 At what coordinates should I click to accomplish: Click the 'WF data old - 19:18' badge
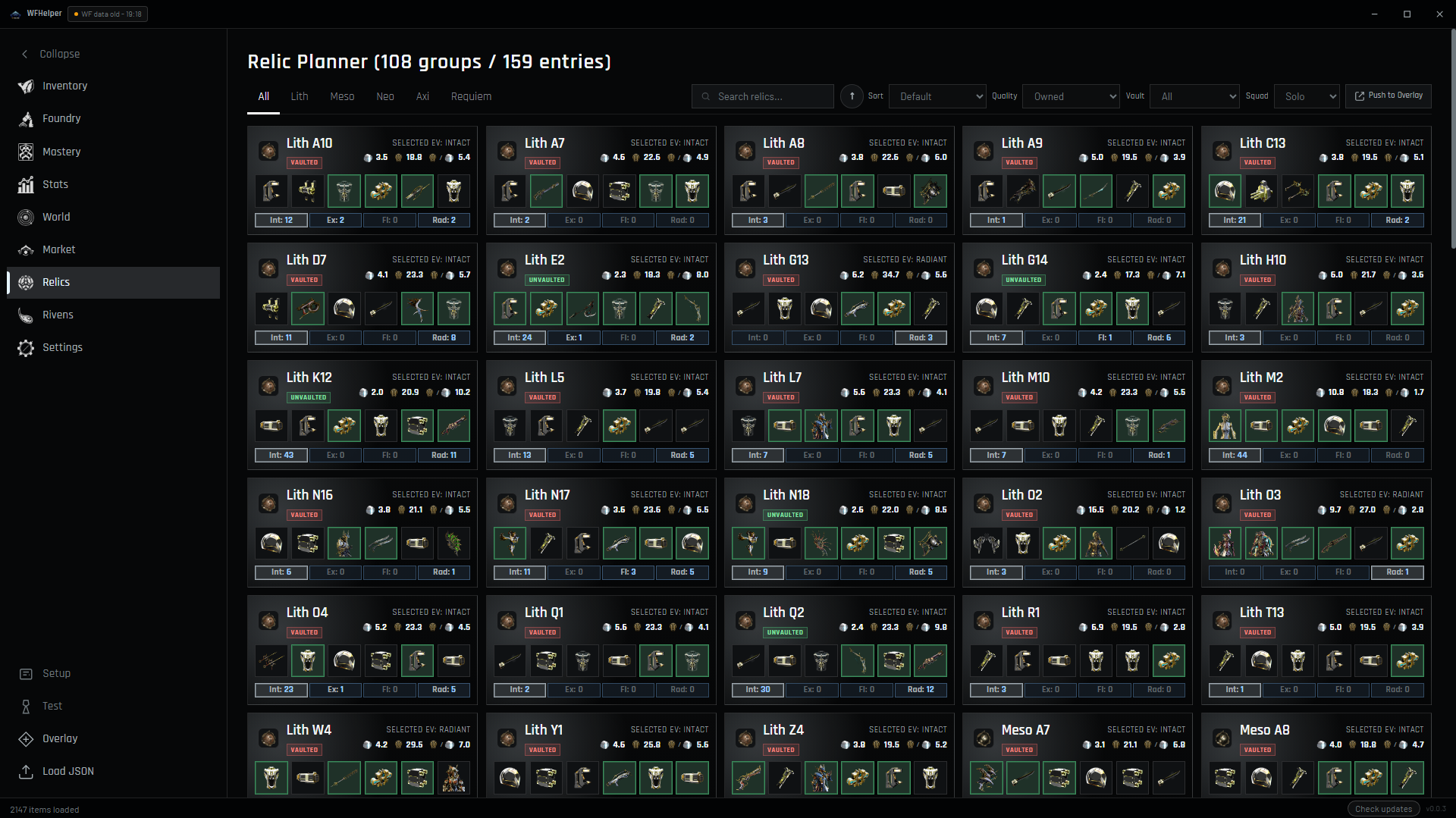pos(108,14)
